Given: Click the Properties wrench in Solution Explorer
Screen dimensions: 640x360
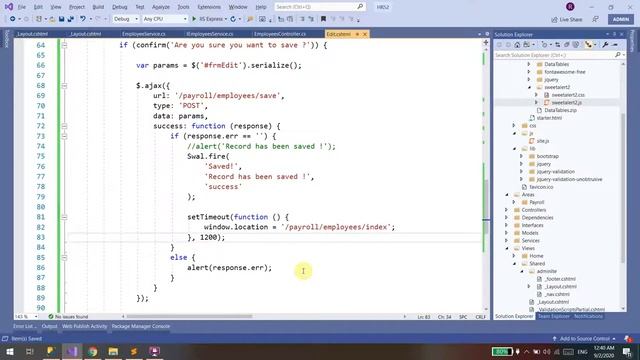Looking at the screenshot, I should point(605,45).
